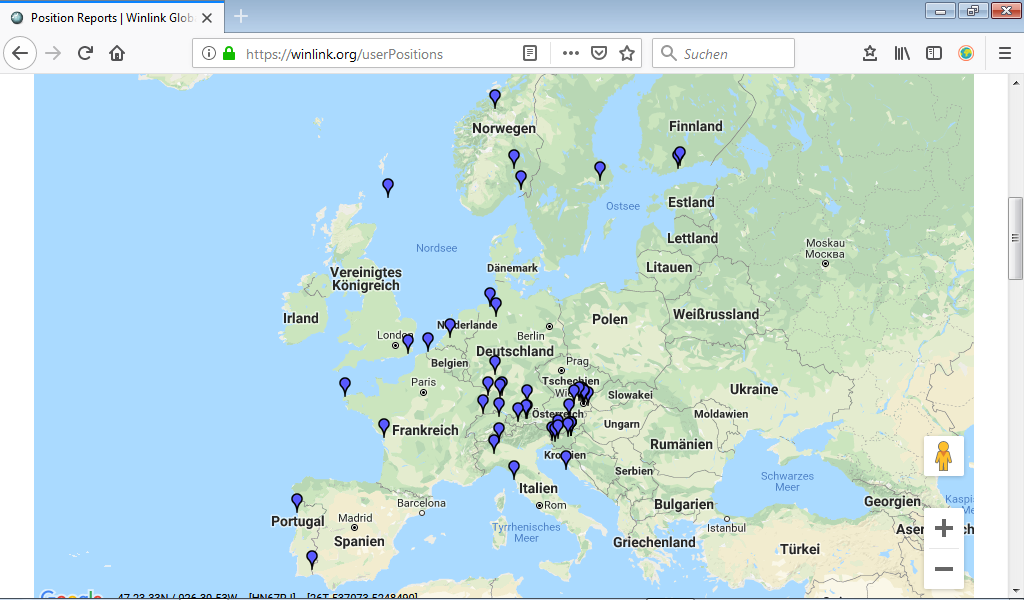This screenshot has height=600, width=1024.
Task: Click the scrollbar up arrow
Action: [x=1015, y=83]
